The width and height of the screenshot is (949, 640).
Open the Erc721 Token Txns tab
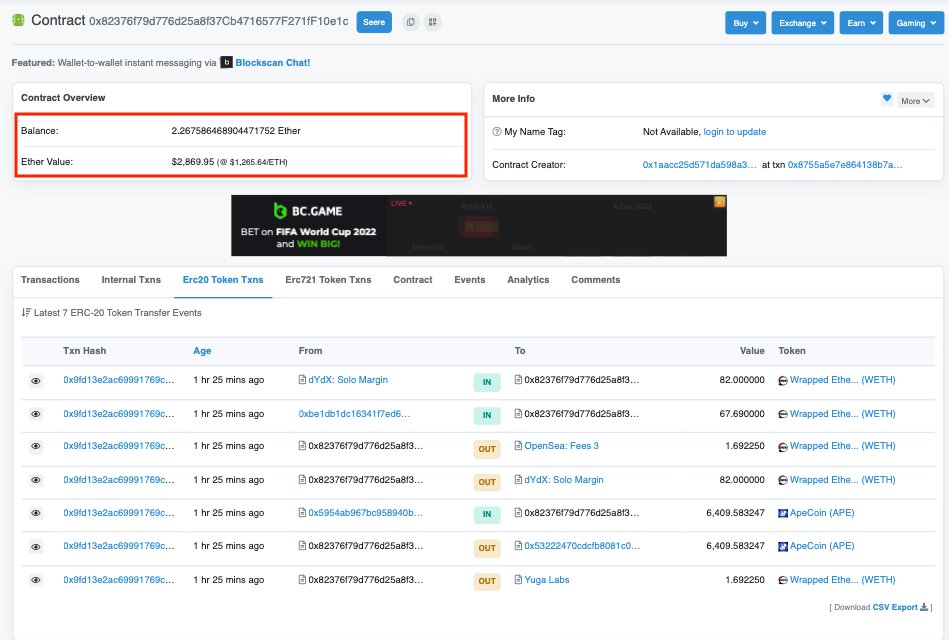[x=328, y=280]
